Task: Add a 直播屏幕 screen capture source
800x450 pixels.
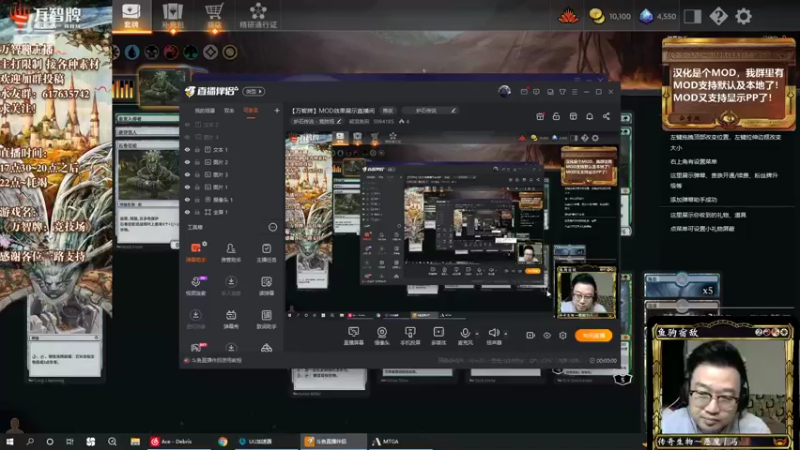Action: [353, 336]
